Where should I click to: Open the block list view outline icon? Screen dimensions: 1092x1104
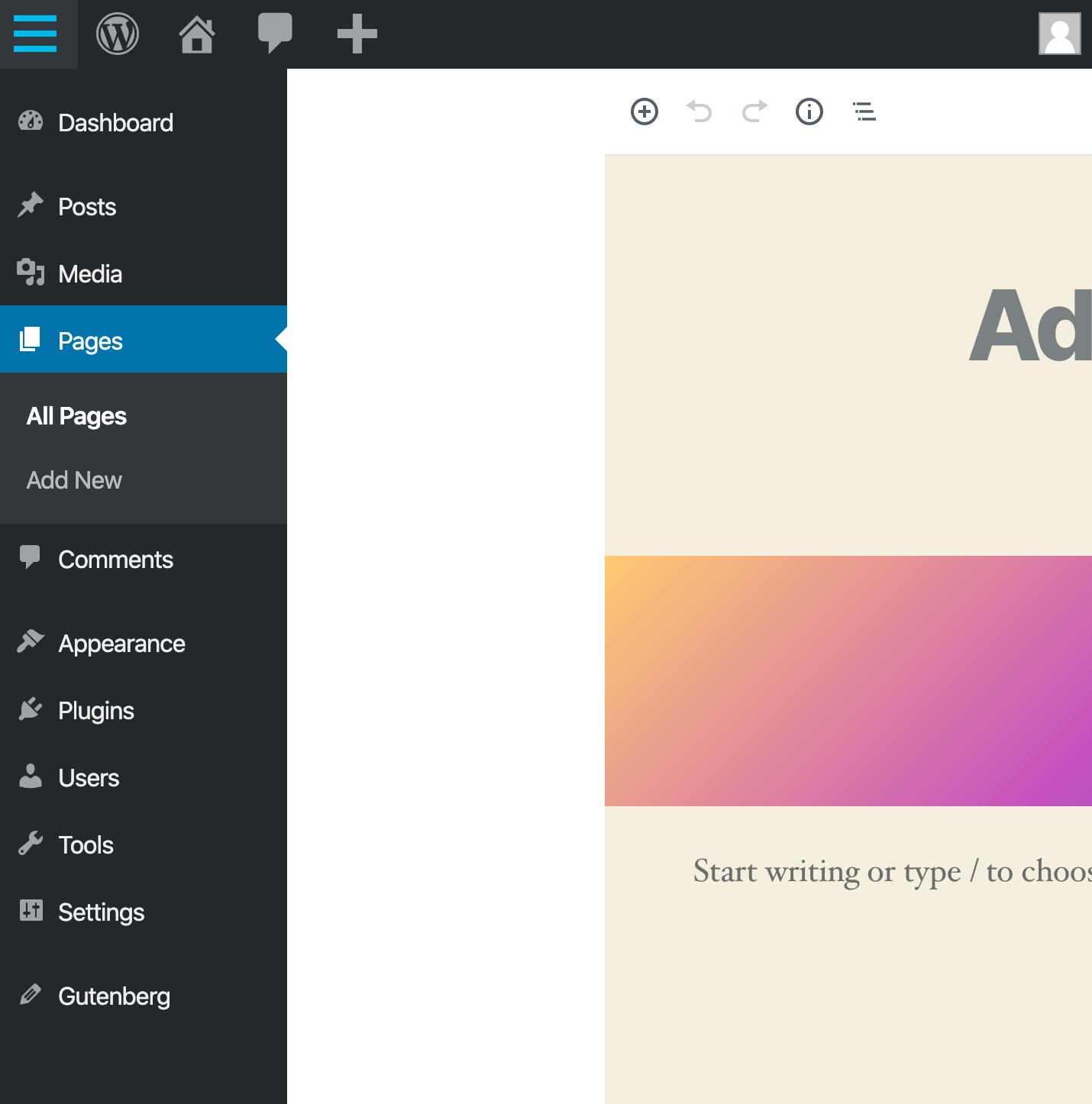click(864, 111)
